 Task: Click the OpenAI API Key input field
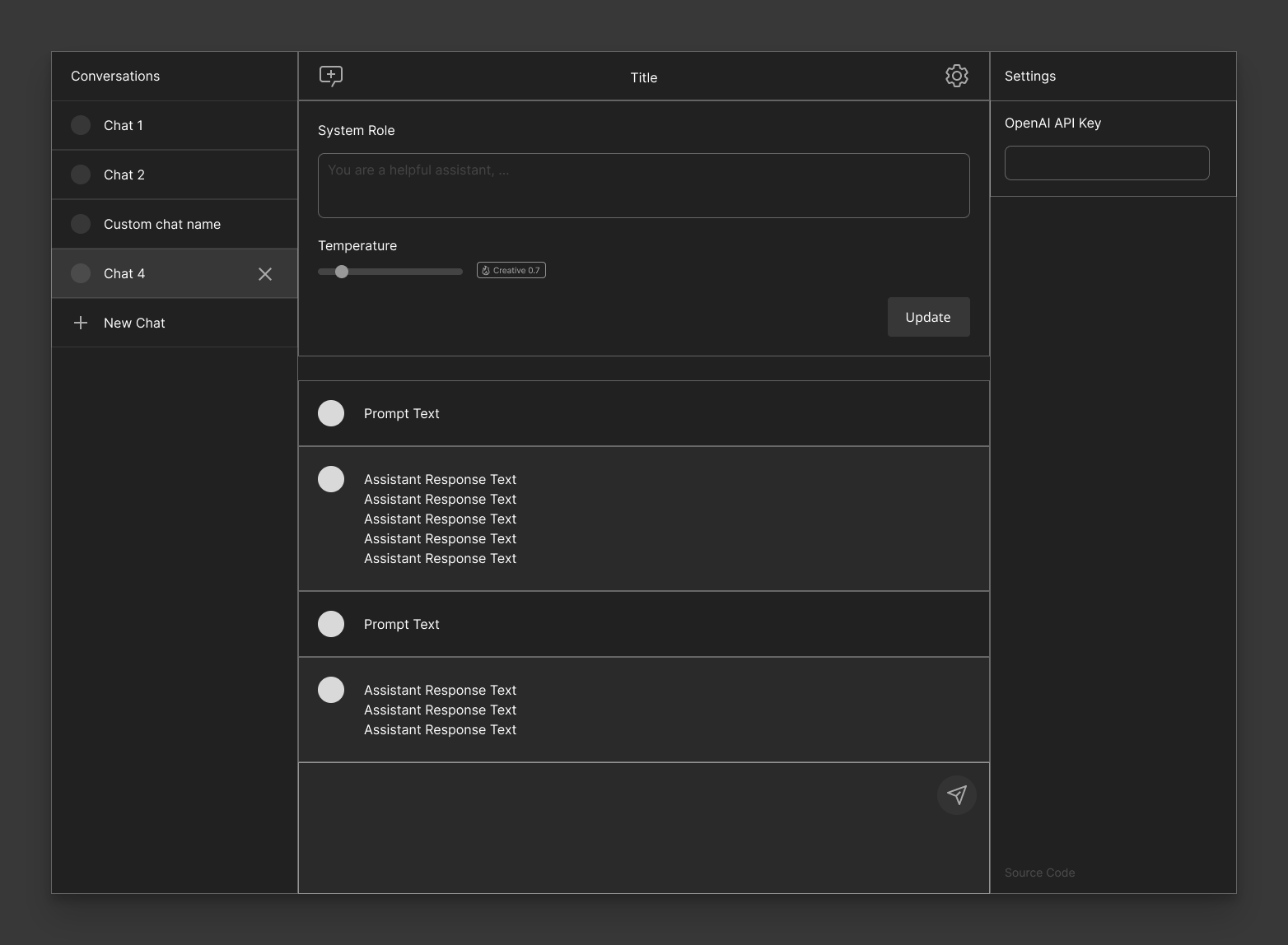[1106, 162]
